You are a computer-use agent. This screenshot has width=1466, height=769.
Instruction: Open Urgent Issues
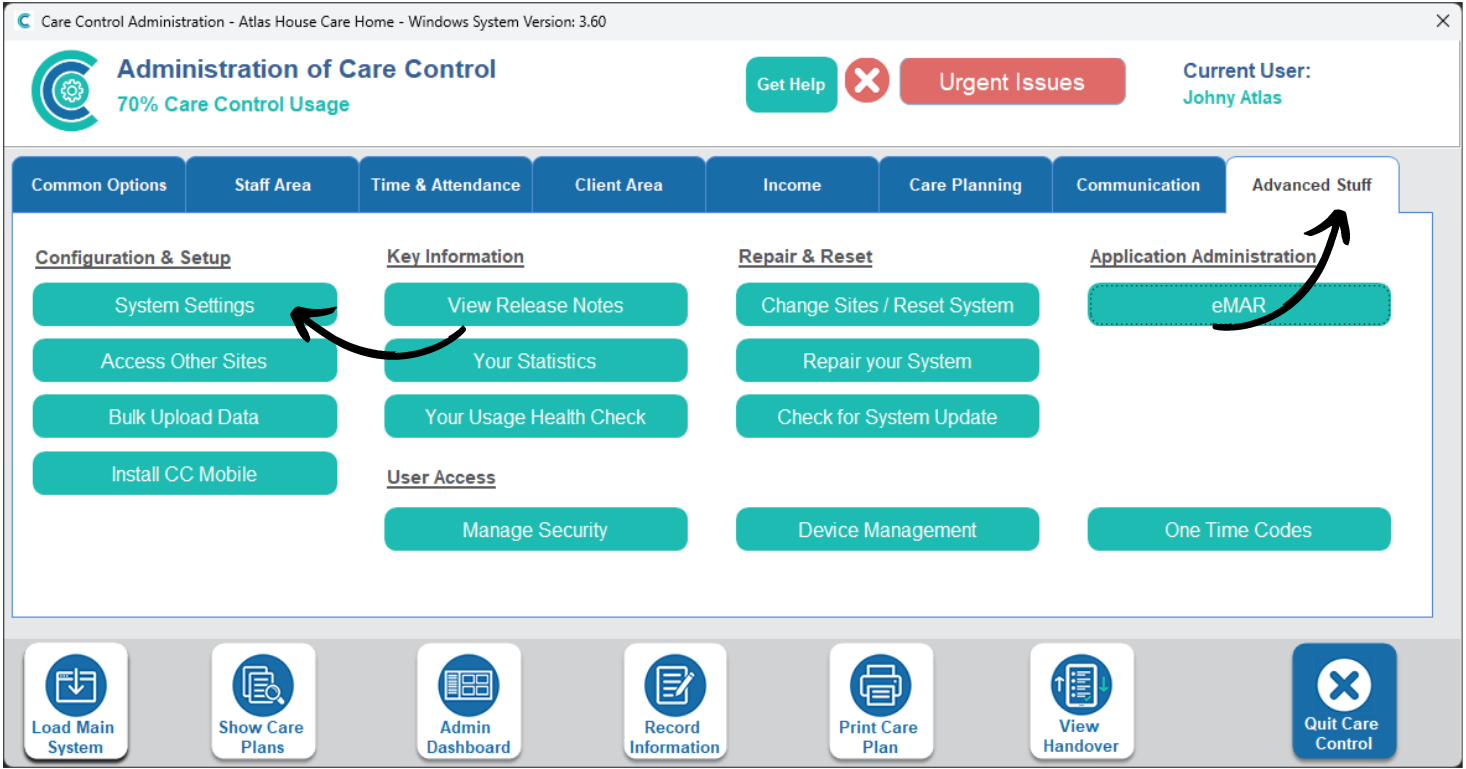tap(1012, 82)
